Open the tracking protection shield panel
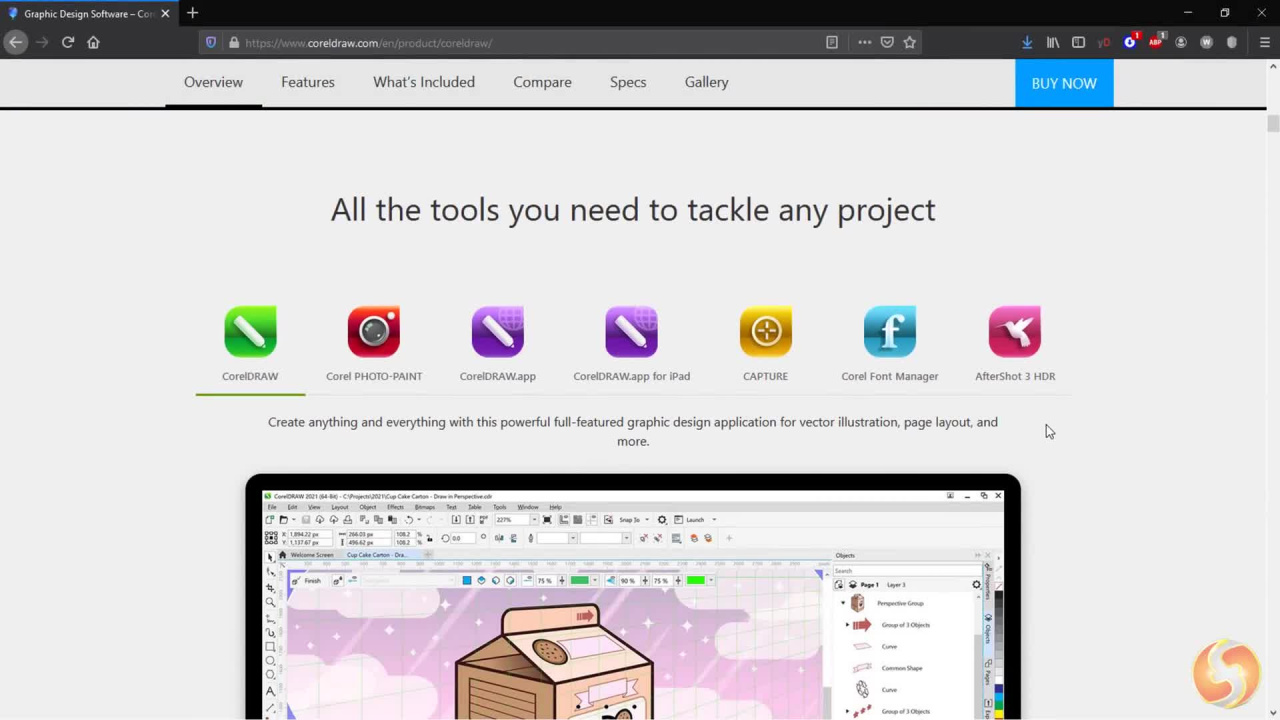1280x720 pixels. [211, 43]
